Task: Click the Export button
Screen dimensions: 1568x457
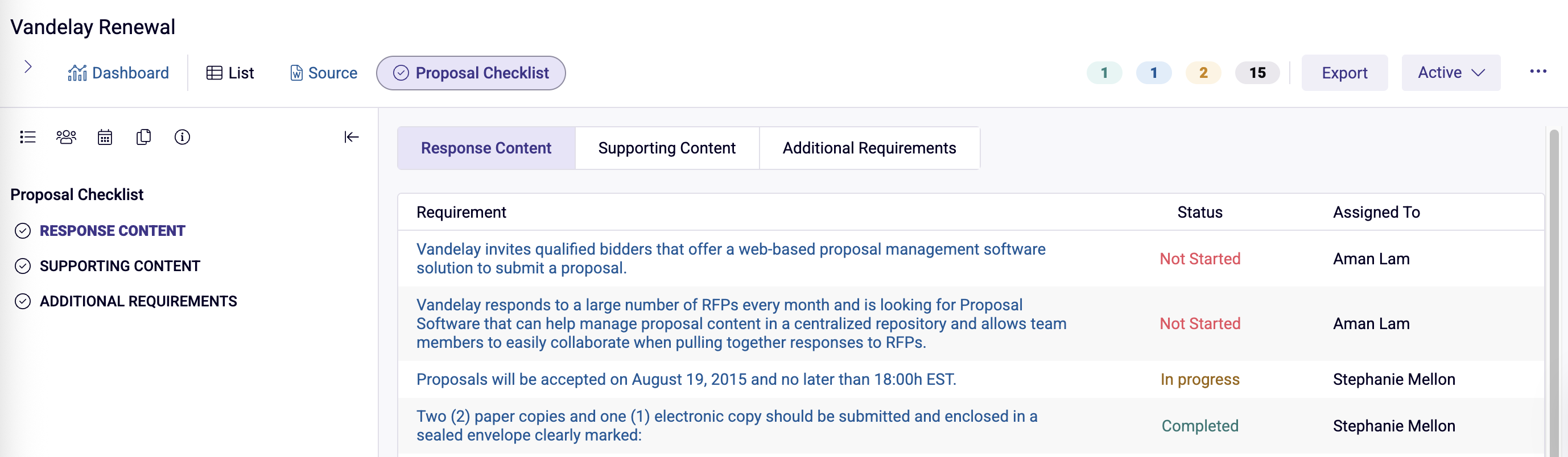Action: 1344,73
